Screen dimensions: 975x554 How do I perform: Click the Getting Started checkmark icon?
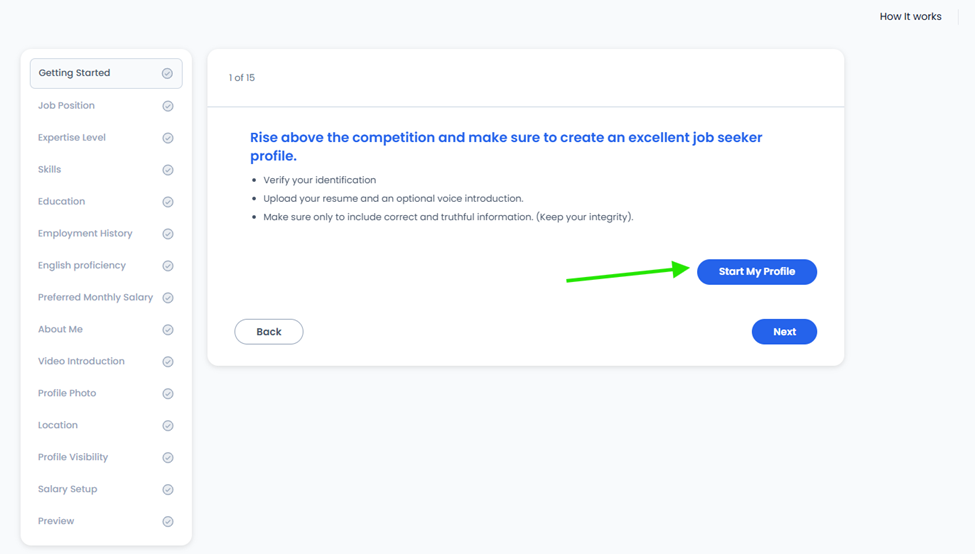tap(167, 73)
